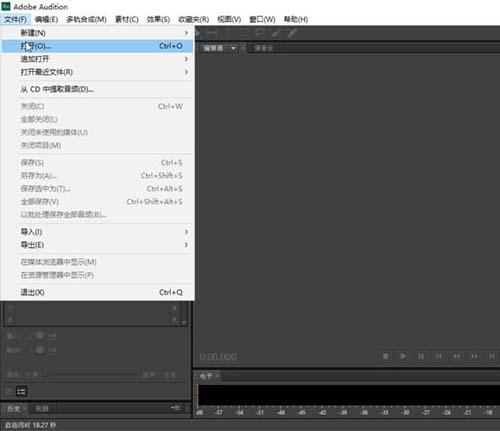Image resolution: width=500 pixels, height=431 pixels.
Task: Select the marquee selection tool
Action: pos(244,33)
